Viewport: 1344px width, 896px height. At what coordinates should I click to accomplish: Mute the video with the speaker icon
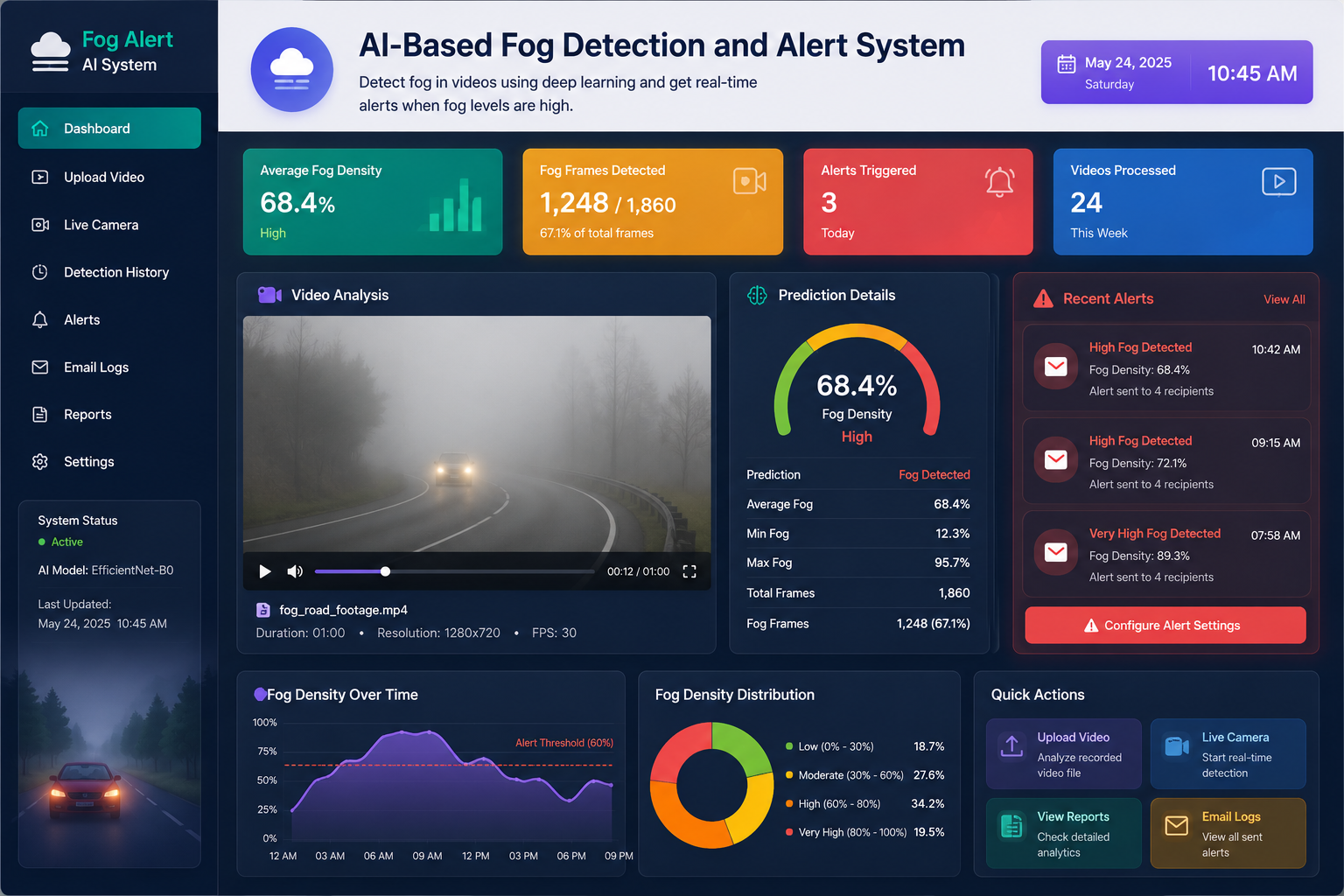[295, 571]
